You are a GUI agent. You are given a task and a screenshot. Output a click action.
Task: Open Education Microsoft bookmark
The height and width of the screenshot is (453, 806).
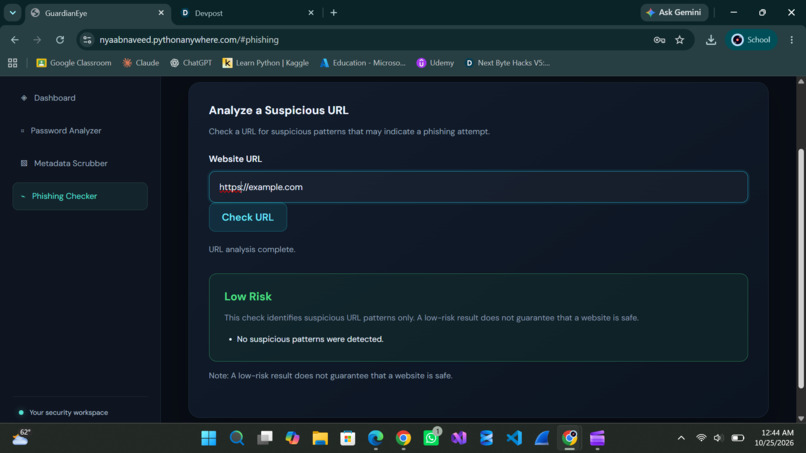(x=362, y=63)
